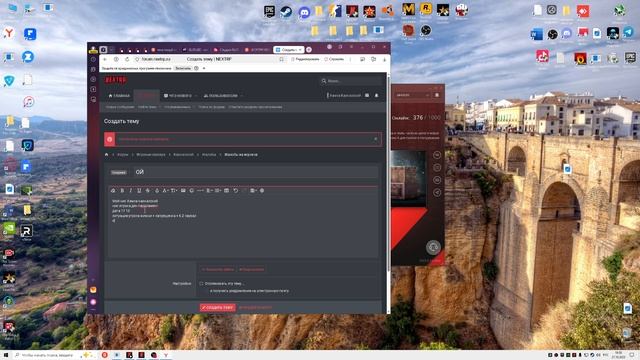640x360 pixels.
Task: Open the font size dropdown in editor
Action: click(174, 191)
